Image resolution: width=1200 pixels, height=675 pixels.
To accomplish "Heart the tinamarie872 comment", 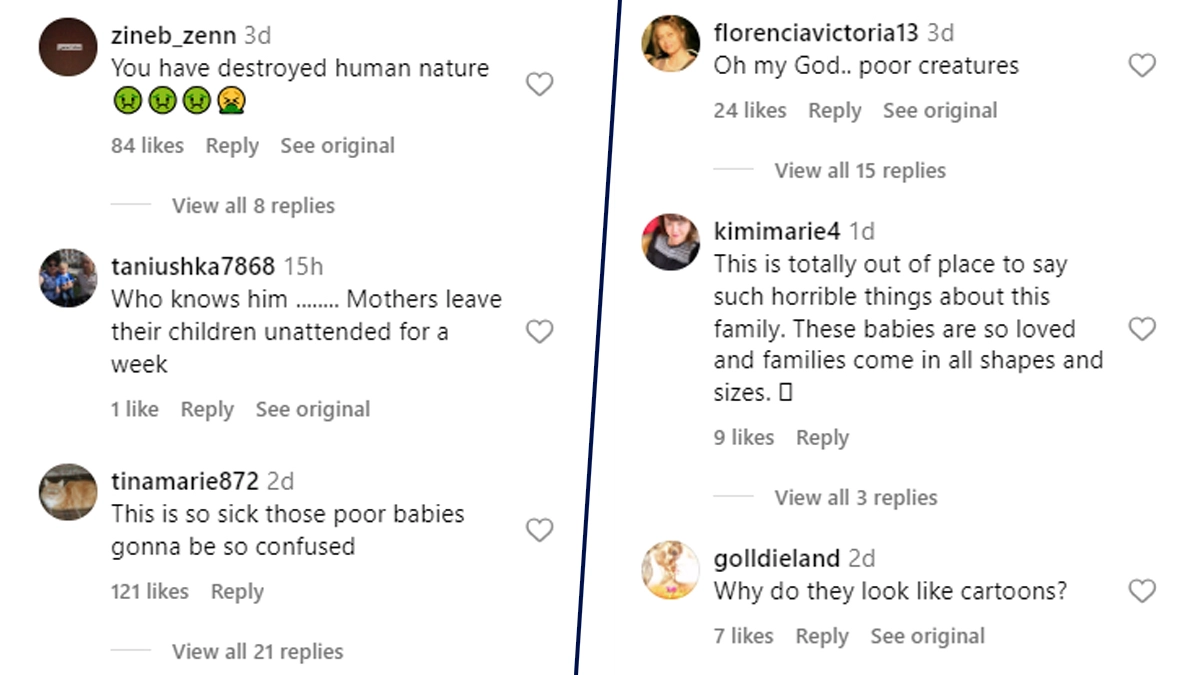I will (539, 530).
